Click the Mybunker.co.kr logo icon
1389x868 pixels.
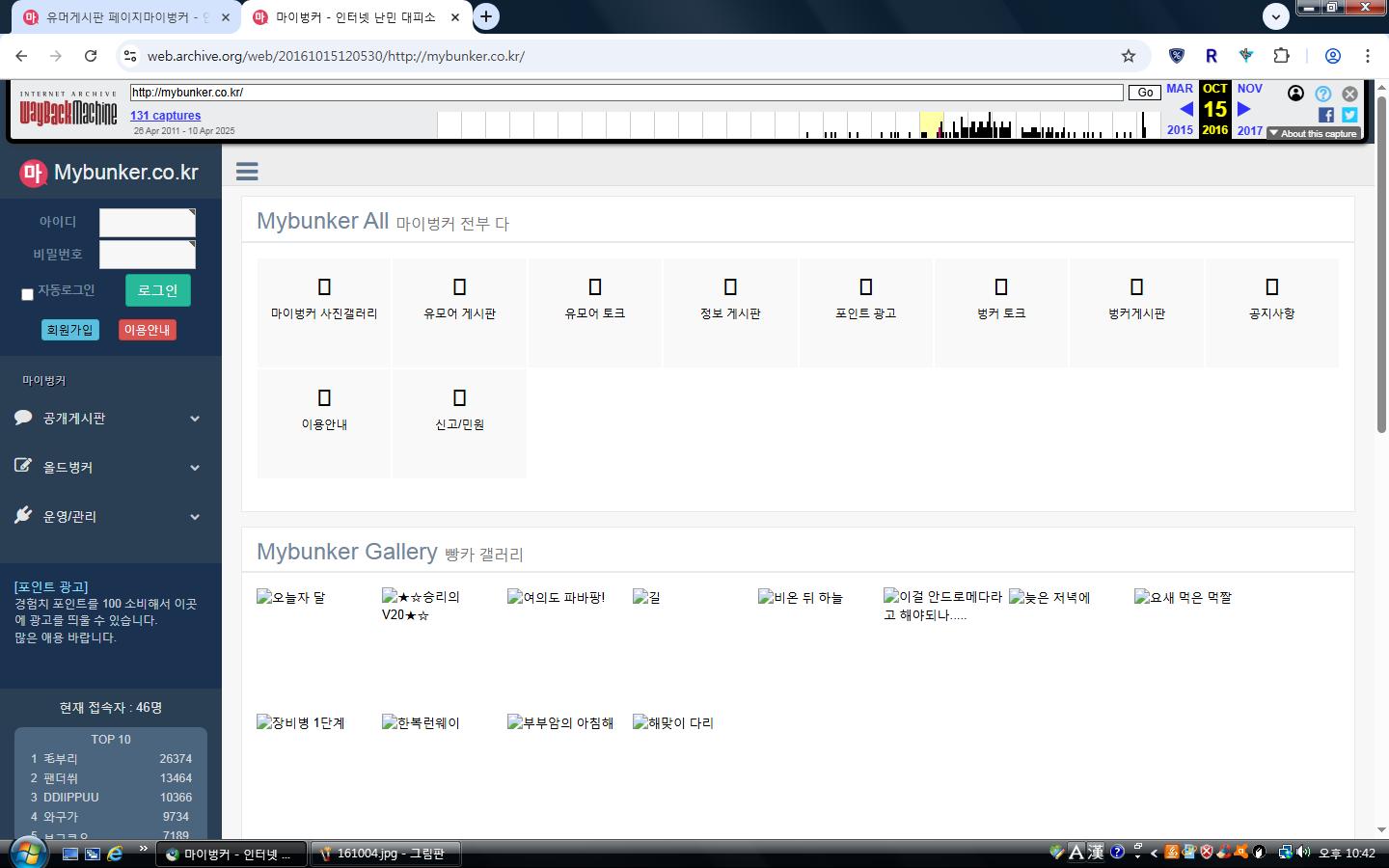tap(34, 173)
